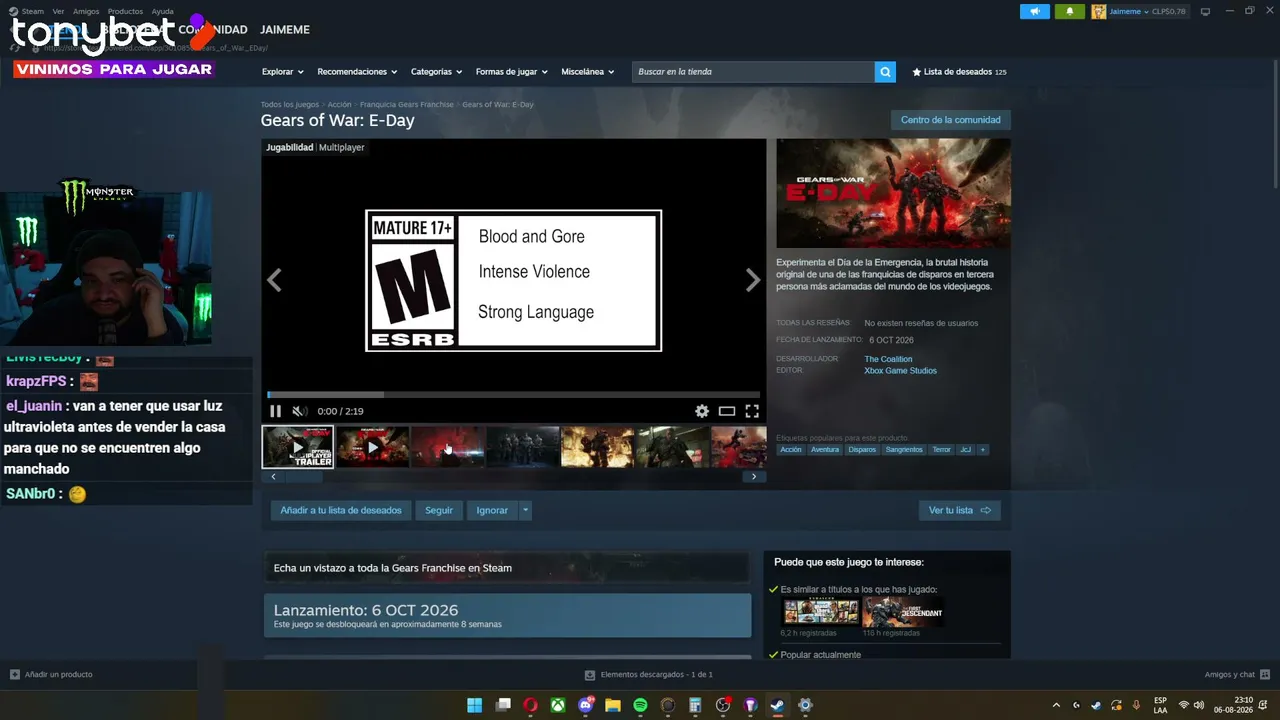This screenshot has width=1280, height=720.
Task: Go to Todos los juegos breadcrumb
Action: click(x=290, y=105)
